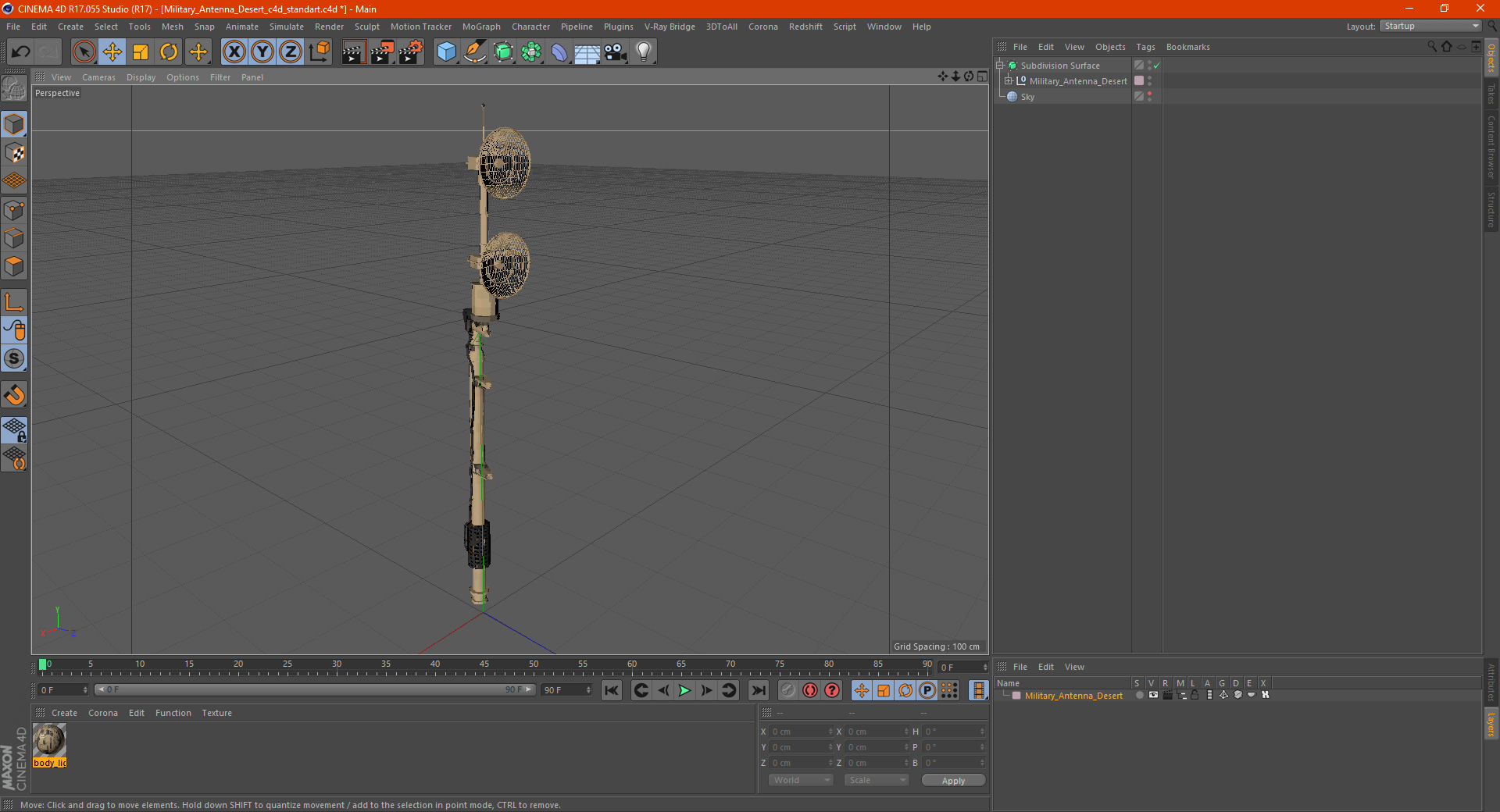This screenshot has height=812, width=1500.
Task: Switch to Texture mode icon
Action: pyautogui.click(x=14, y=153)
